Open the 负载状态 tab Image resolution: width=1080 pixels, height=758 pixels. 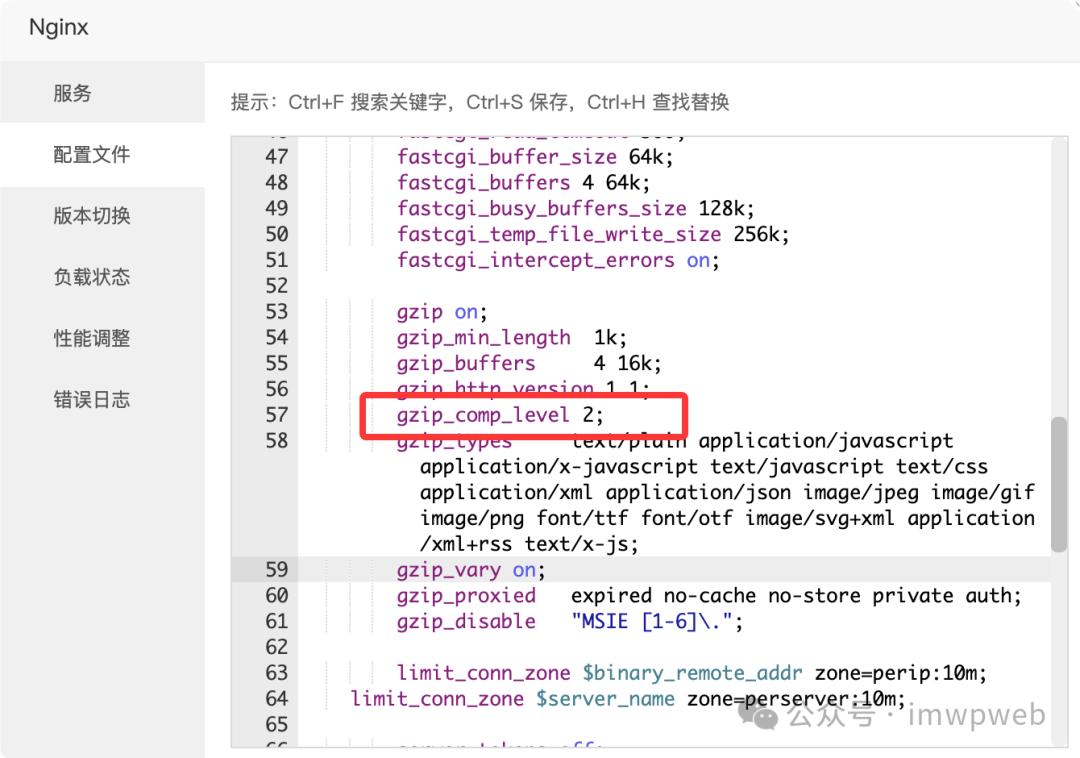click(92, 277)
